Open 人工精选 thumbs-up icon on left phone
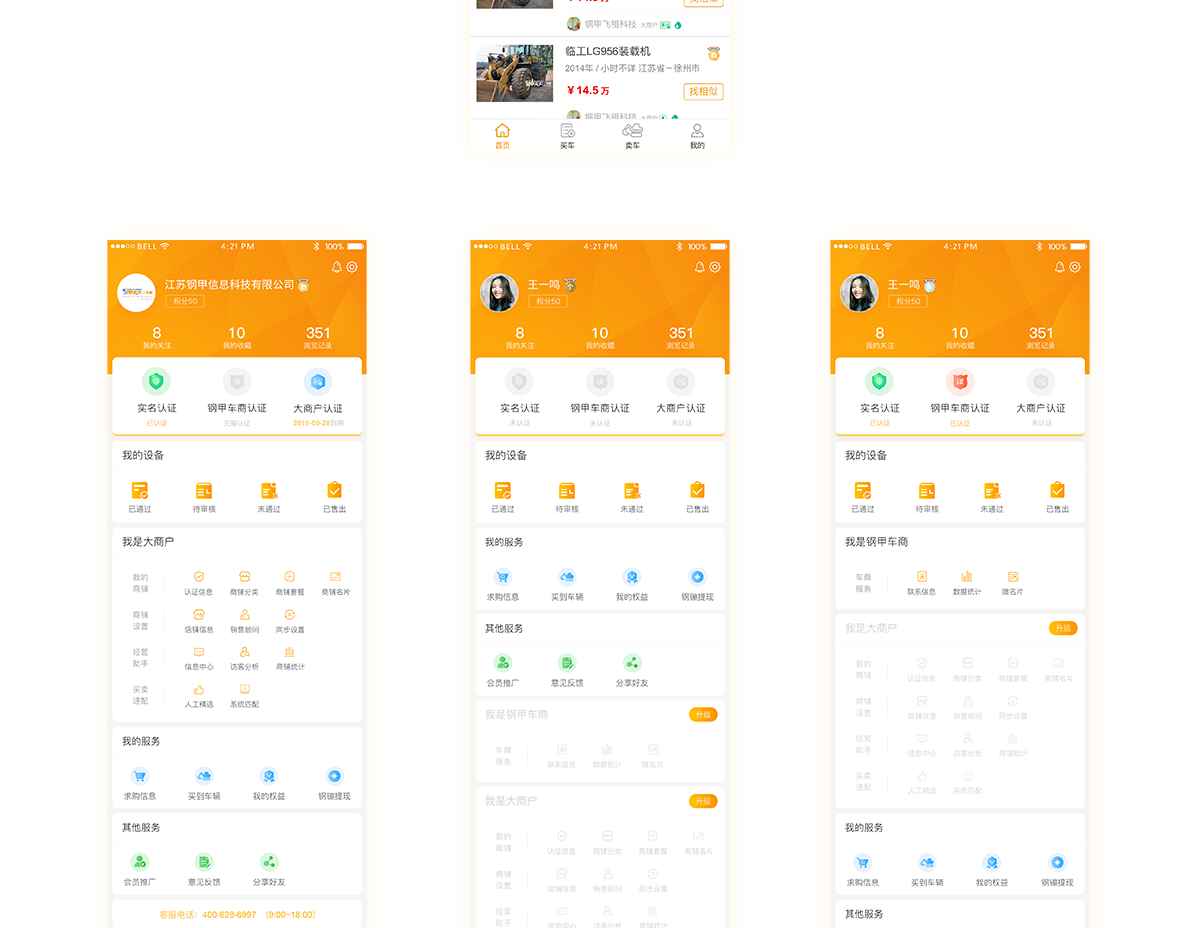The image size is (1200, 928). tap(199, 689)
